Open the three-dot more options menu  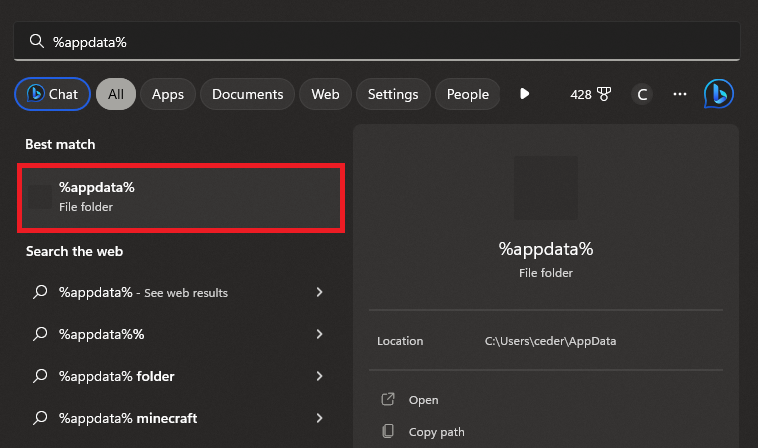(x=680, y=94)
